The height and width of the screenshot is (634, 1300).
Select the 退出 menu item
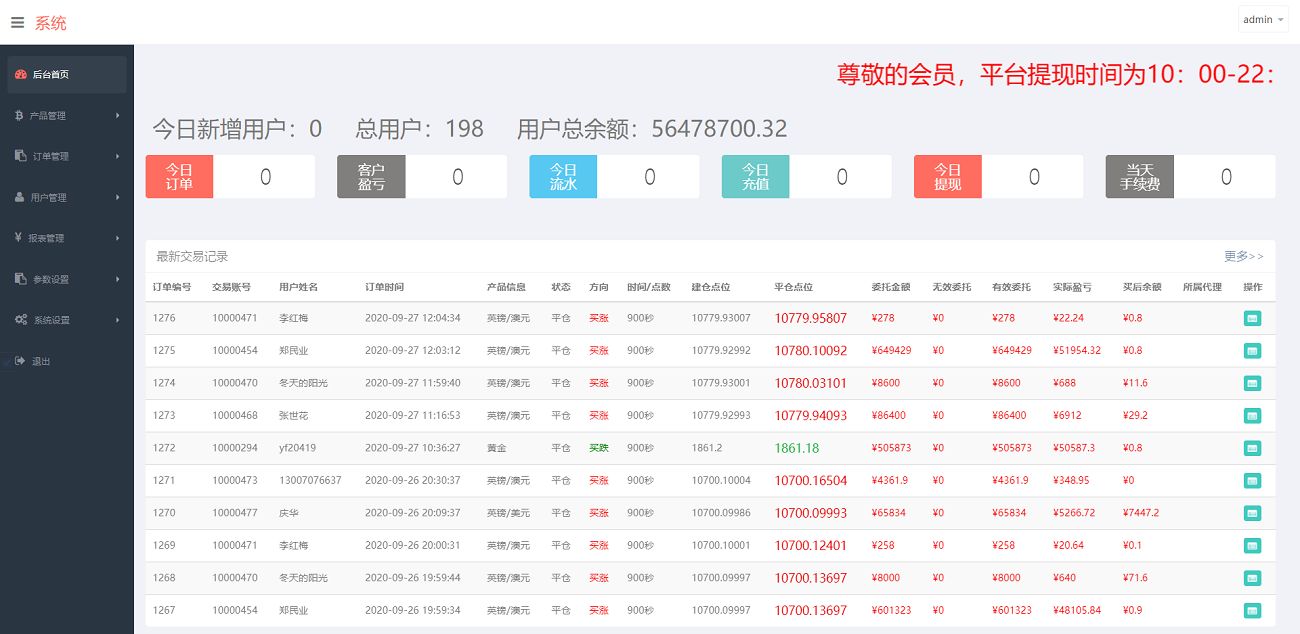click(41, 362)
